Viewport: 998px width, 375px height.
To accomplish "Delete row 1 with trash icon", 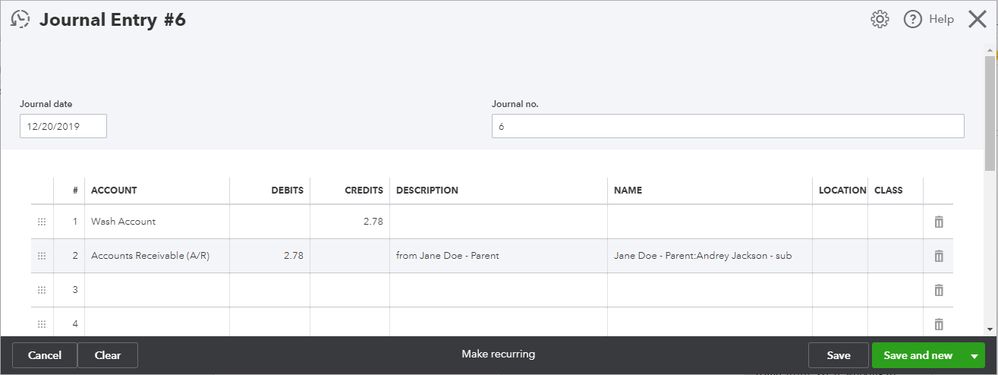I will pyautogui.click(x=938, y=222).
